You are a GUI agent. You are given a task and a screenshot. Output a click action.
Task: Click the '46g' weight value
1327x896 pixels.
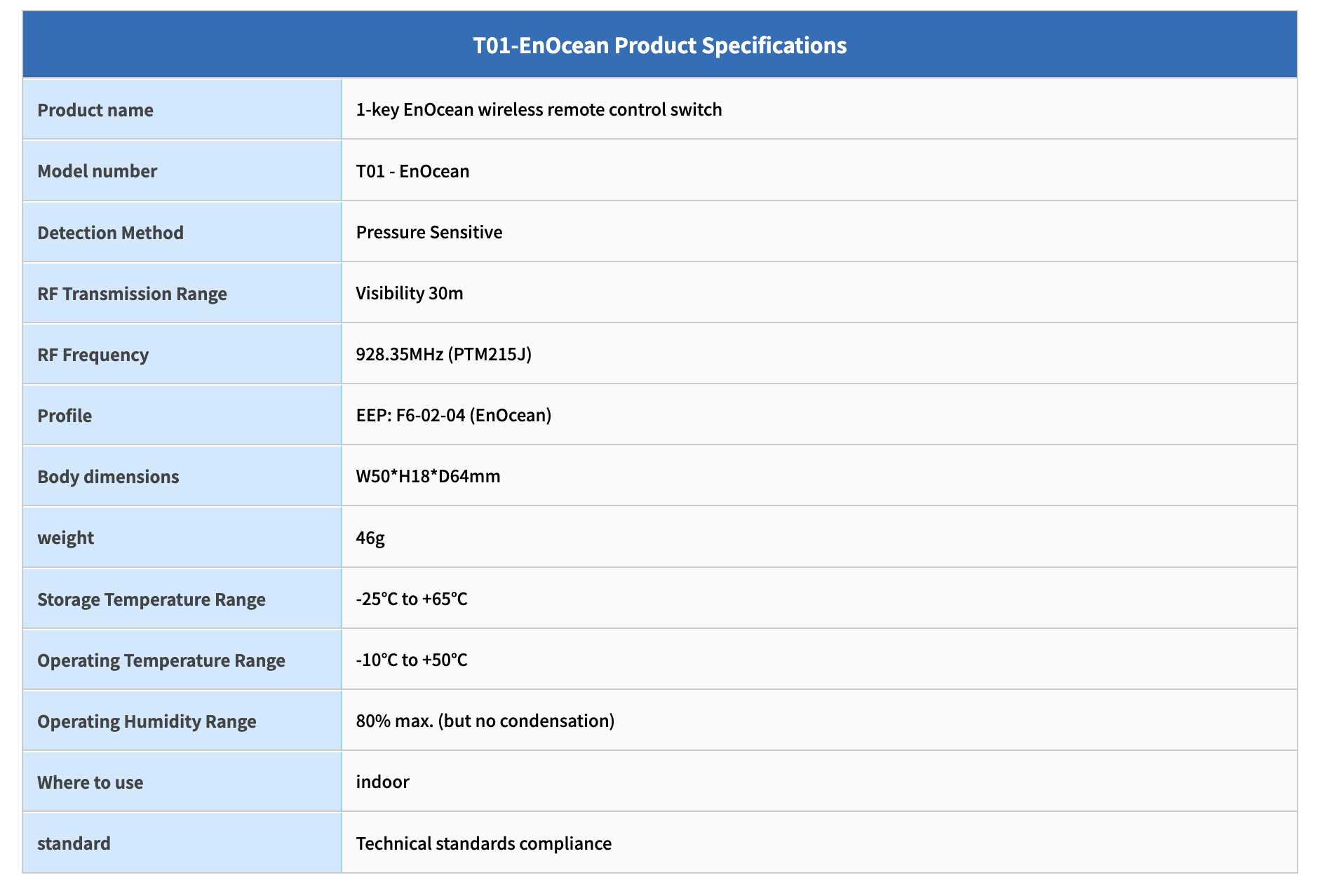[x=370, y=538]
